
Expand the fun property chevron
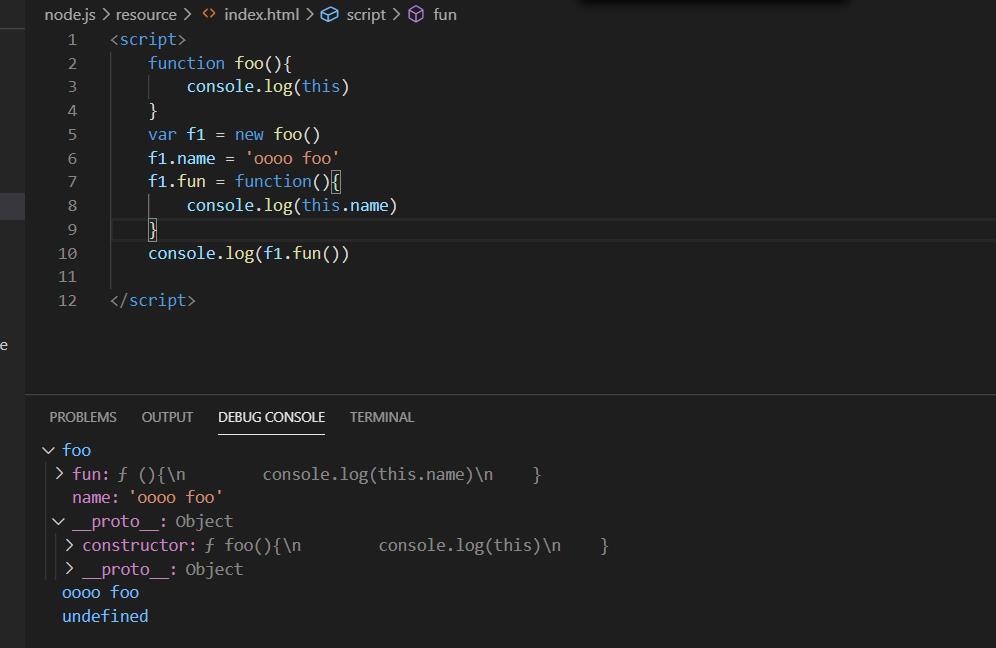click(x=60, y=474)
